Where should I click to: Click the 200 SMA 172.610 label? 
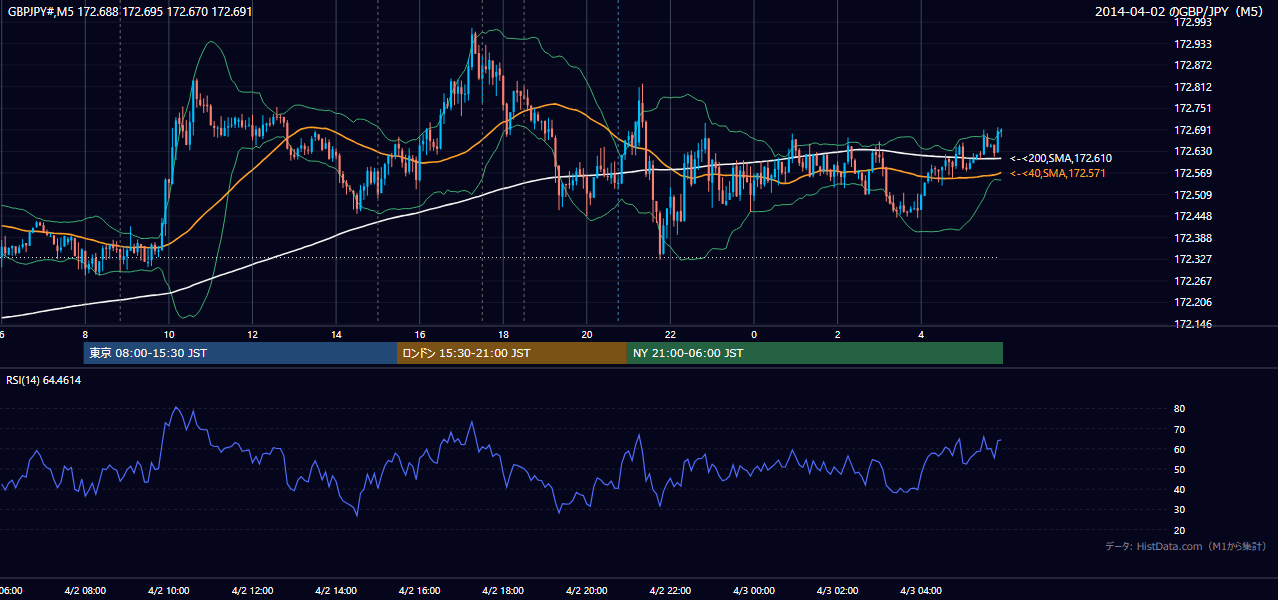coord(1061,158)
